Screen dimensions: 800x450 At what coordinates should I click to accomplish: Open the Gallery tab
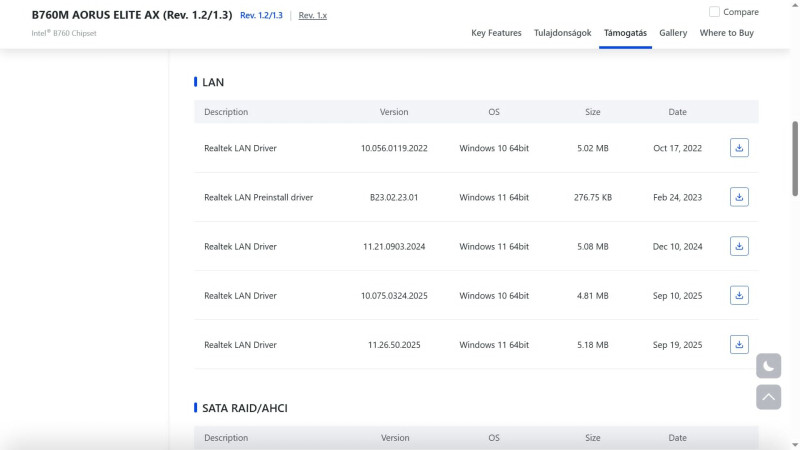coord(673,33)
